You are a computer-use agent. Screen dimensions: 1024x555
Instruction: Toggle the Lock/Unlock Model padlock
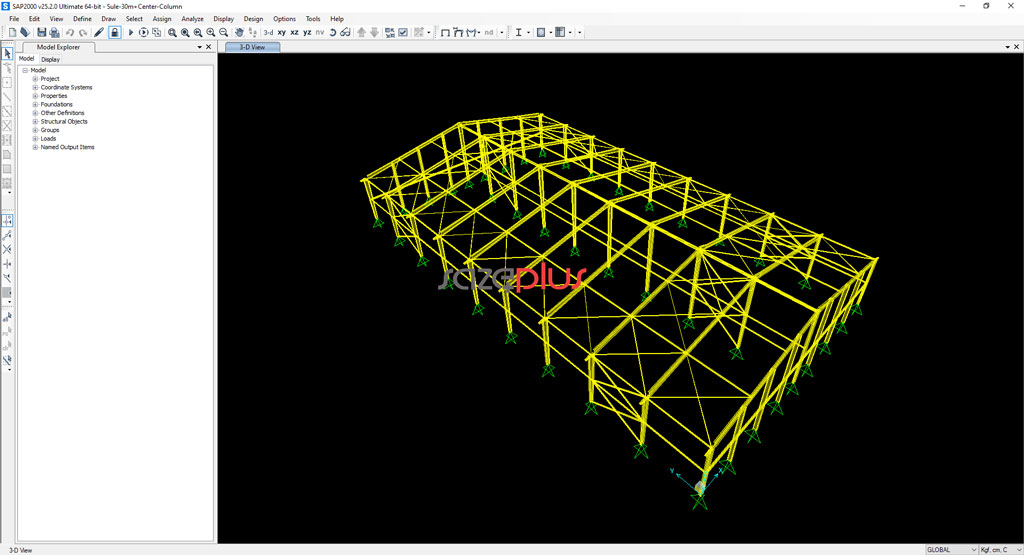pyautogui.click(x=114, y=32)
